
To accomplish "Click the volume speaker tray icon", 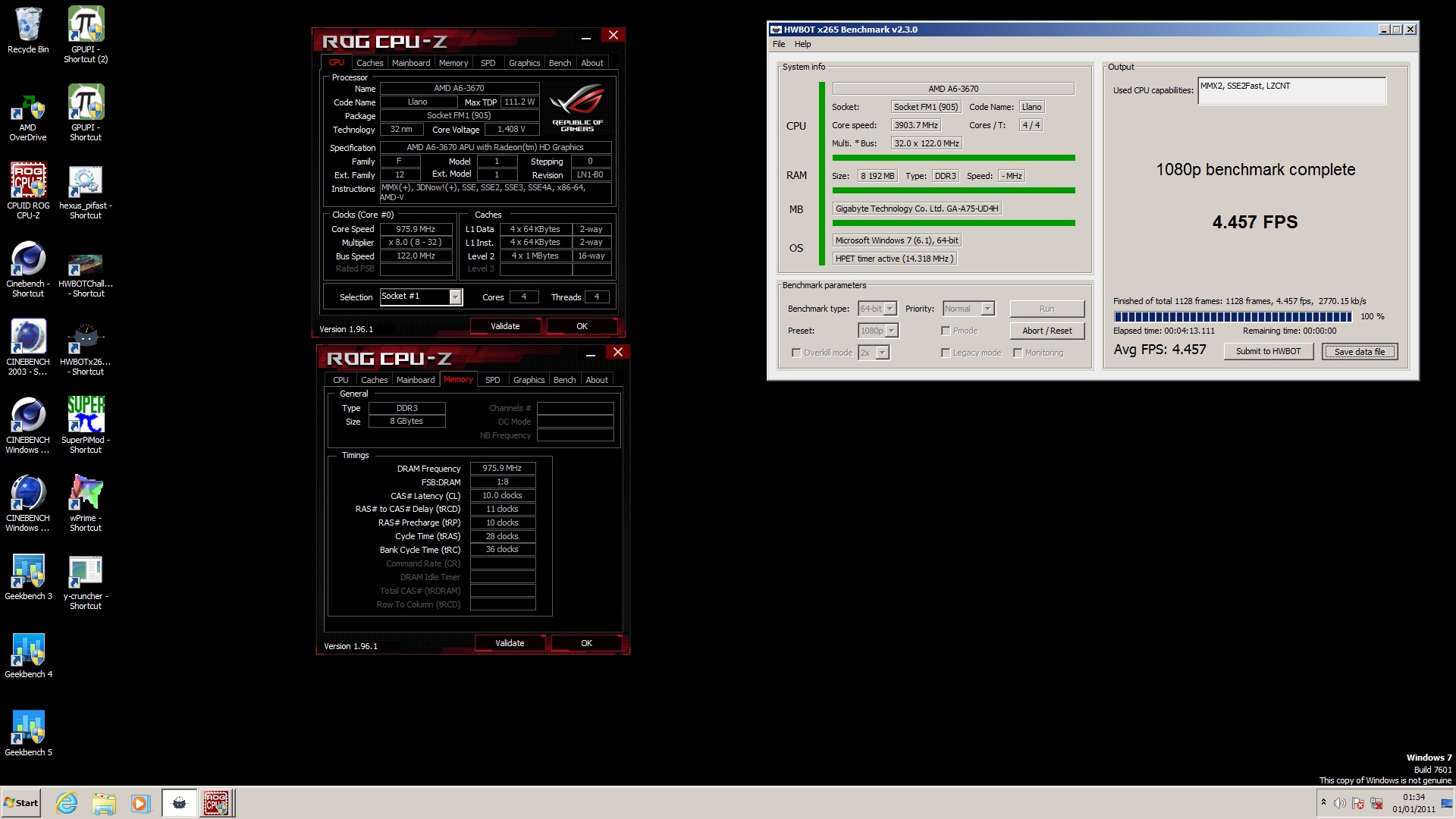I will click(x=1340, y=803).
